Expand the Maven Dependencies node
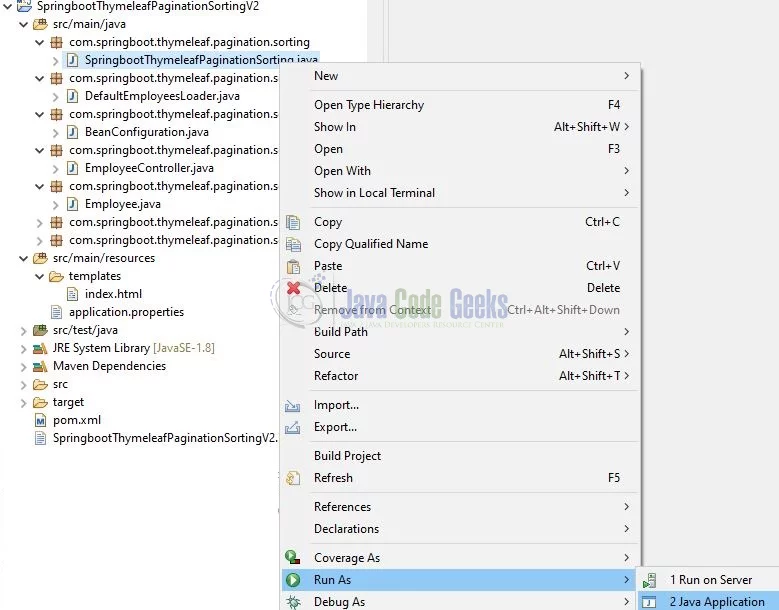 pyautogui.click(x=23, y=367)
